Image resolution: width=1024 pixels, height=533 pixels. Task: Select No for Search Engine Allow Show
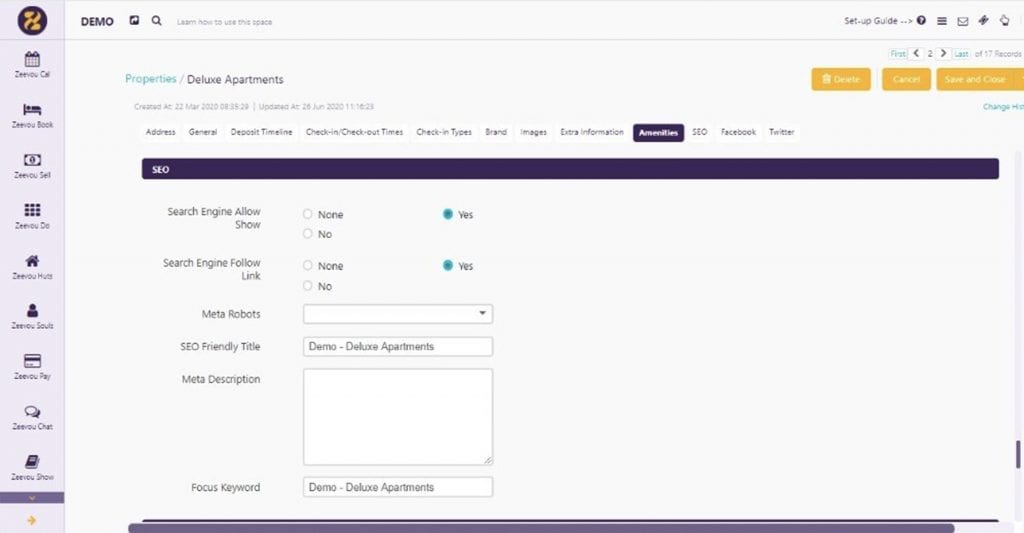(x=308, y=233)
